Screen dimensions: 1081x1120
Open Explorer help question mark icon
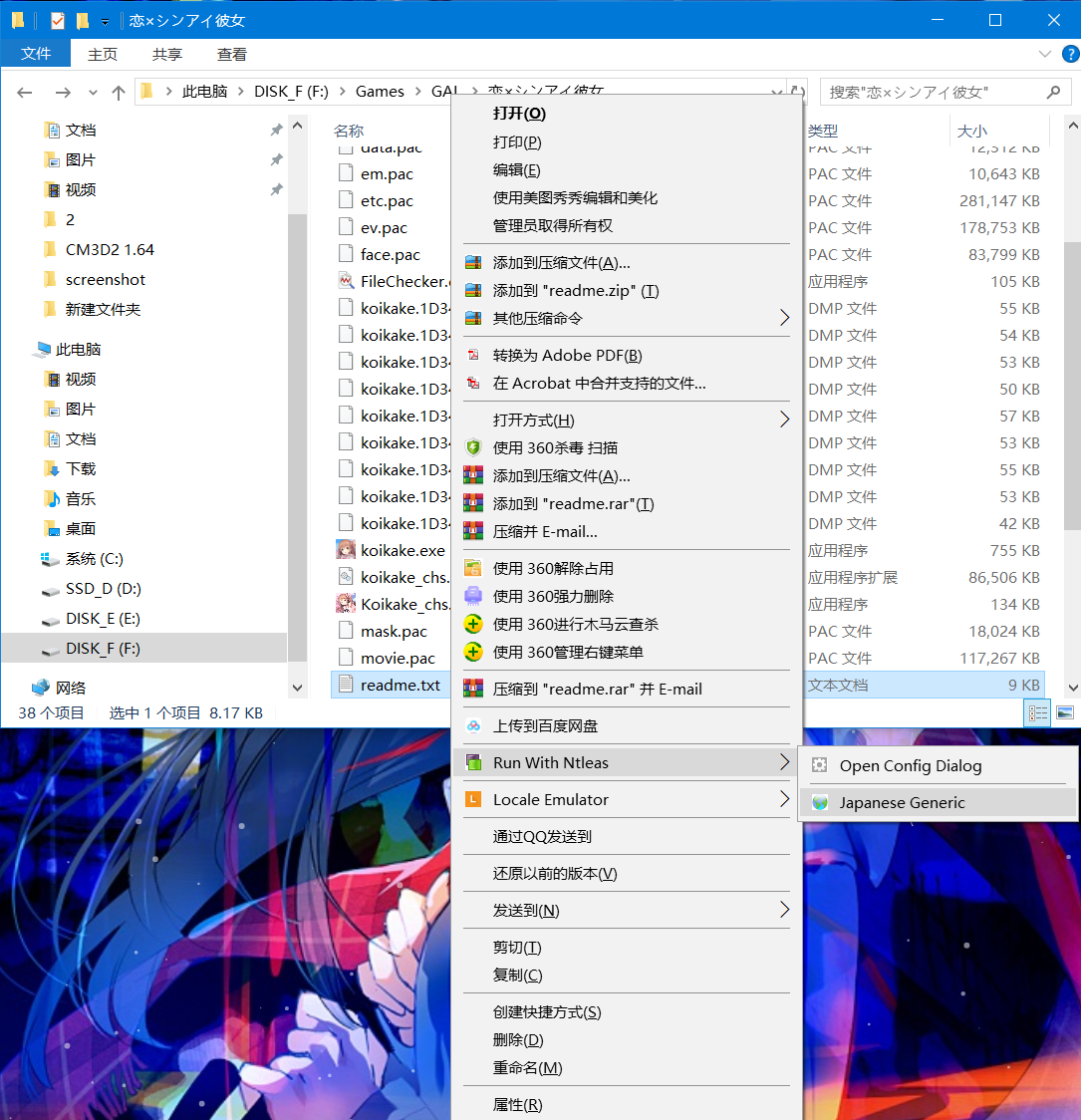(x=1070, y=54)
